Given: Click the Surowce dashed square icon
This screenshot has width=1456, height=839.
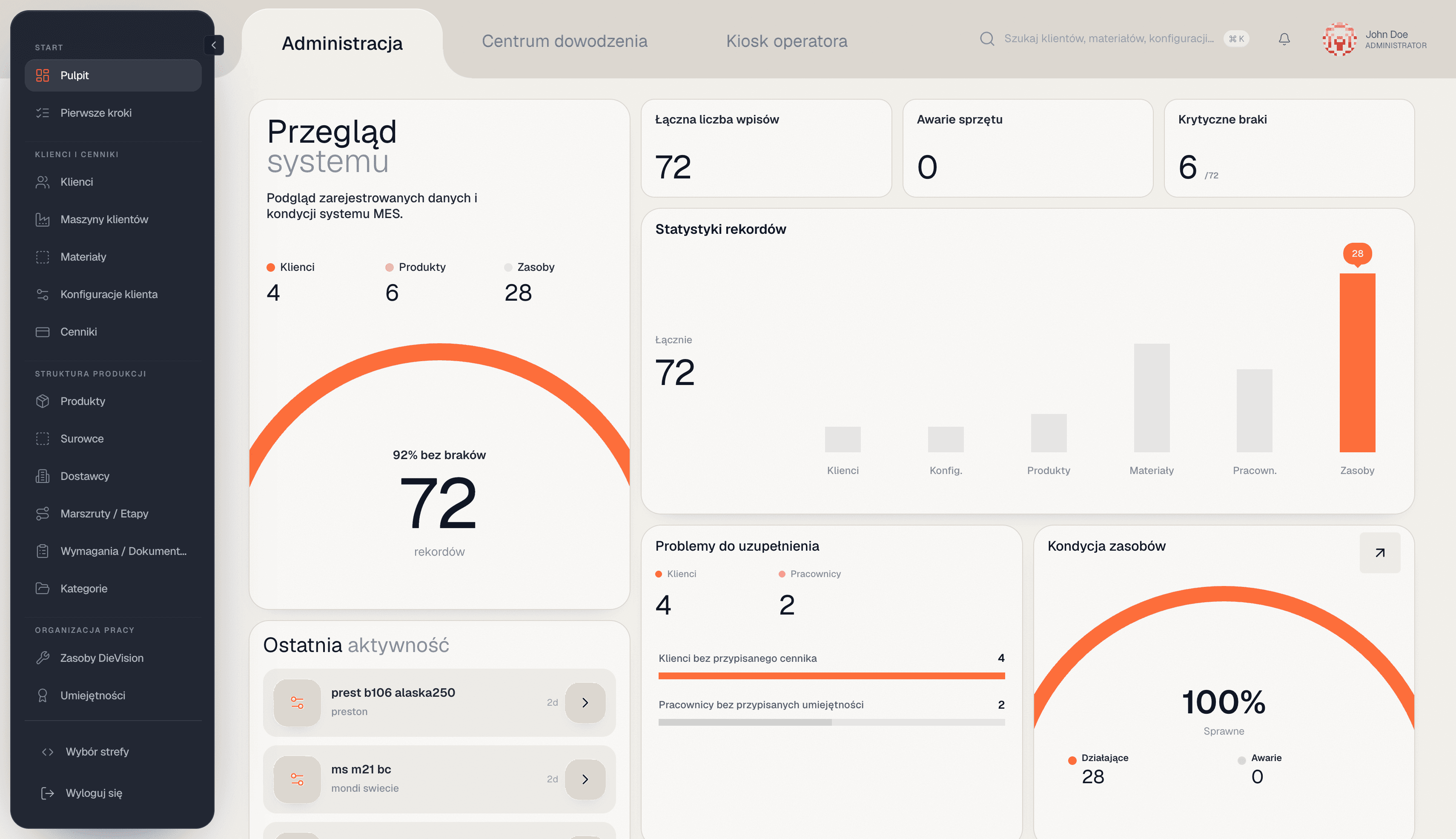Looking at the screenshot, I should (x=43, y=439).
